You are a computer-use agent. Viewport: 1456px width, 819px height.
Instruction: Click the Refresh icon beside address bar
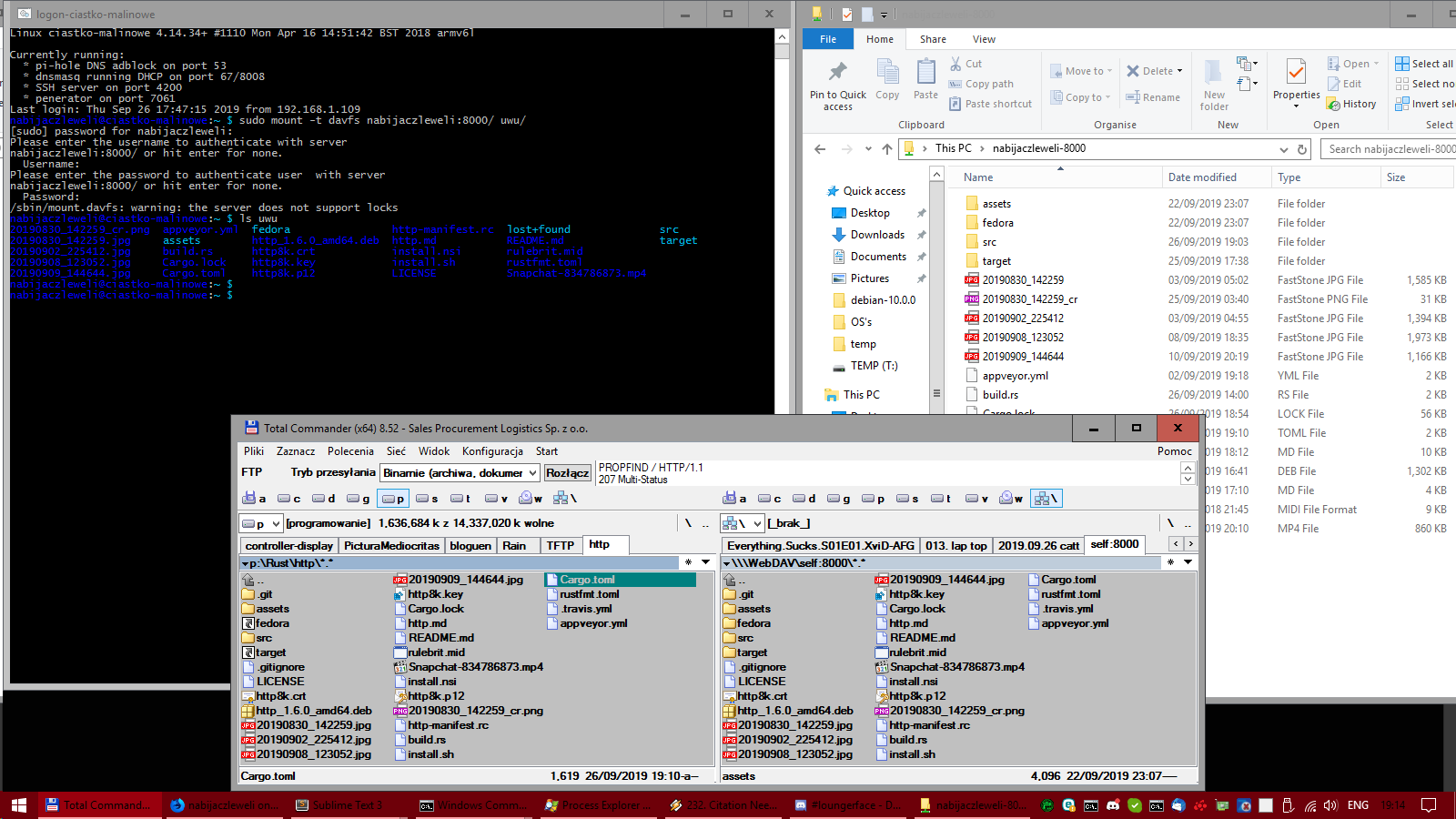pos(1302,149)
